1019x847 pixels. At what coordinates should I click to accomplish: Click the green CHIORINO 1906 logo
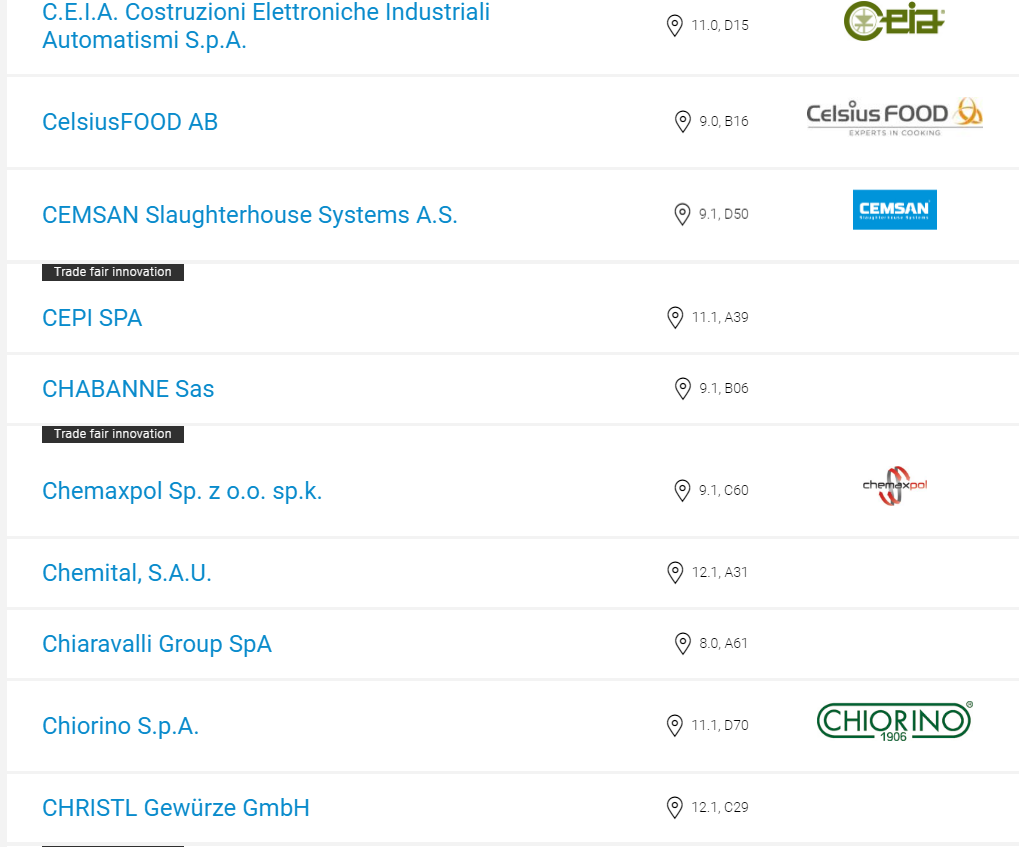895,722
